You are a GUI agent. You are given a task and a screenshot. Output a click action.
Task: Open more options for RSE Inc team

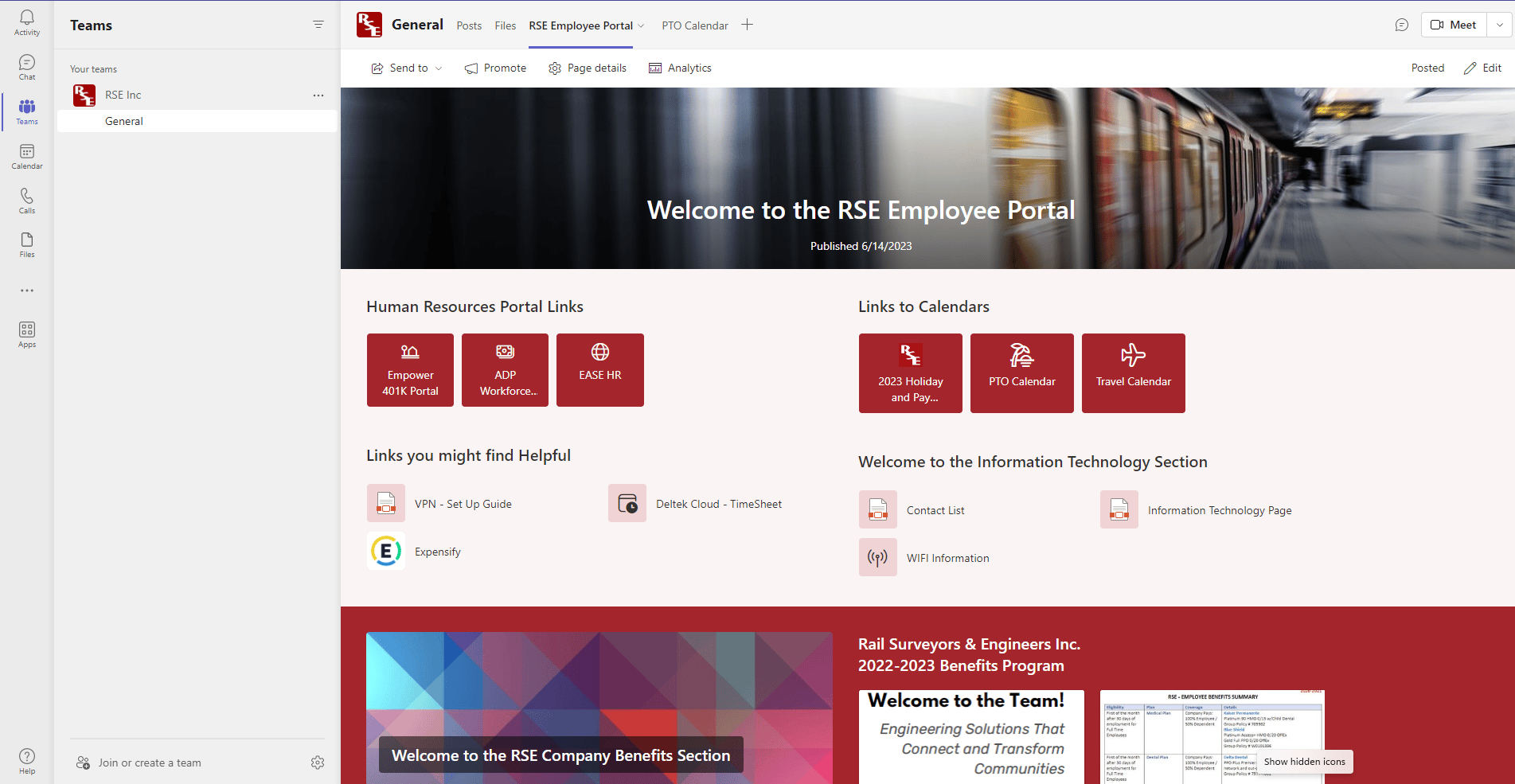[318, 95]
